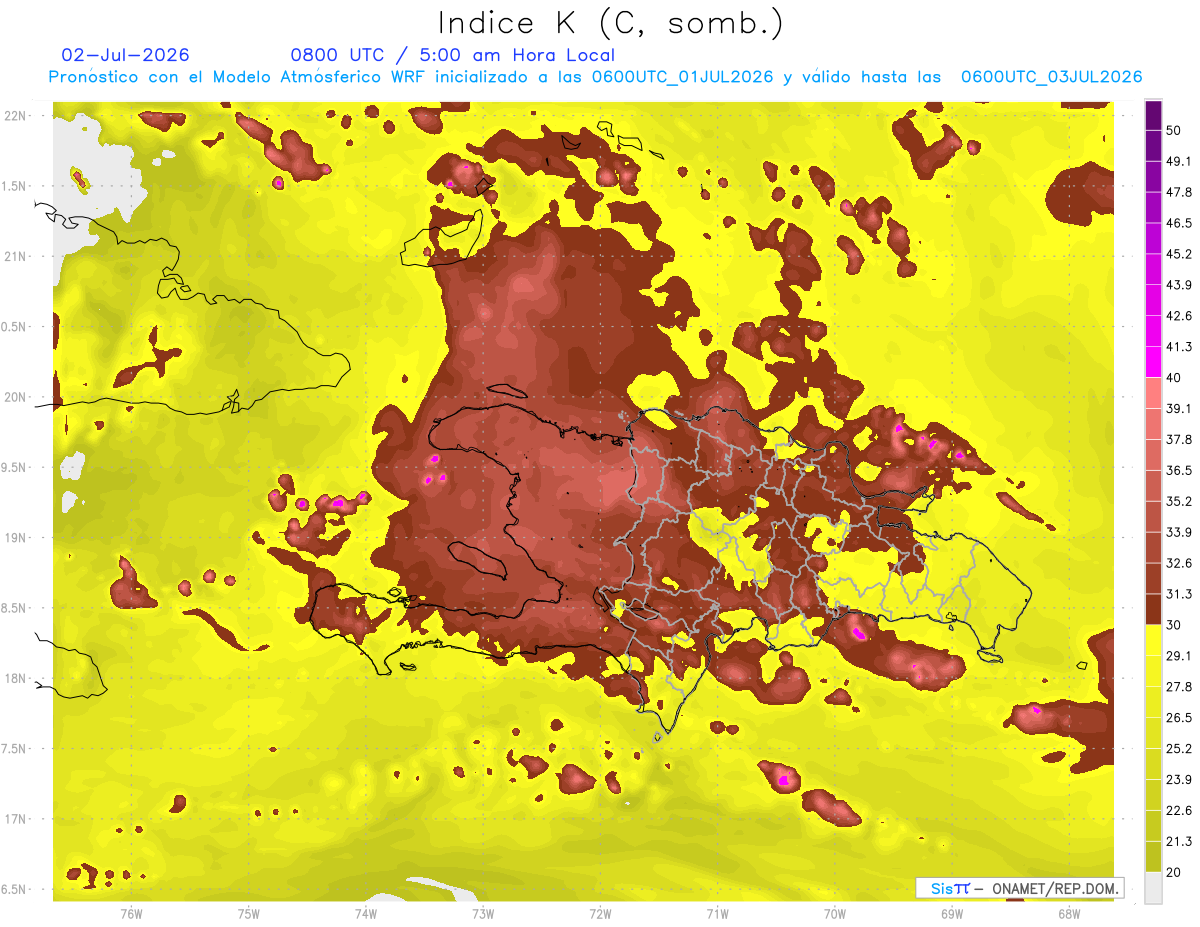The height and width of the screenshot is (927, 1200).
Task: Click the color bar value "21.3"
Action: (x=1178, y=841)
